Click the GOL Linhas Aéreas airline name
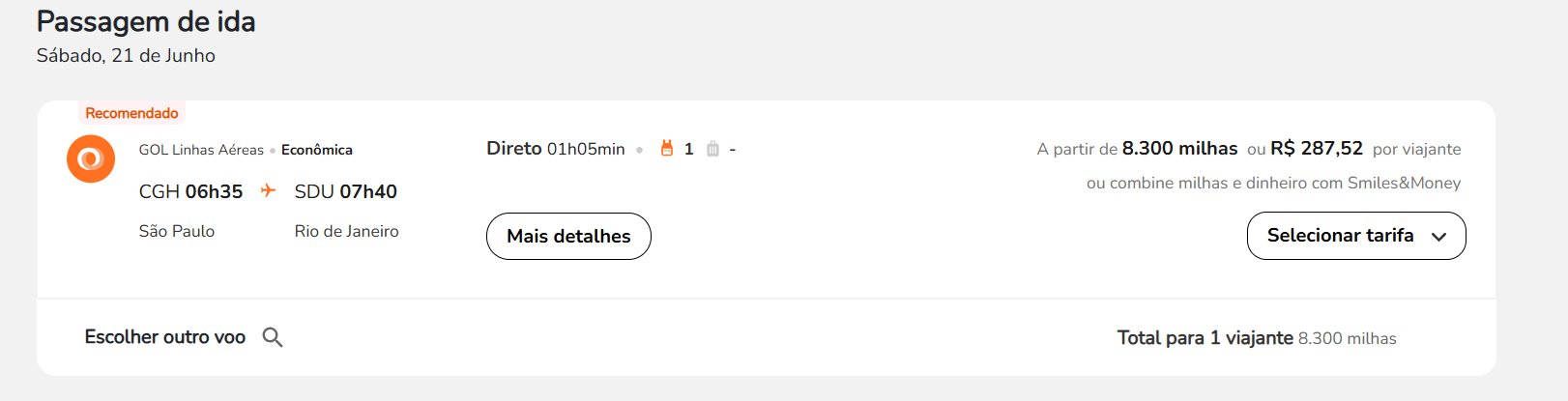The image size is (1568, 401). [201, 150]
